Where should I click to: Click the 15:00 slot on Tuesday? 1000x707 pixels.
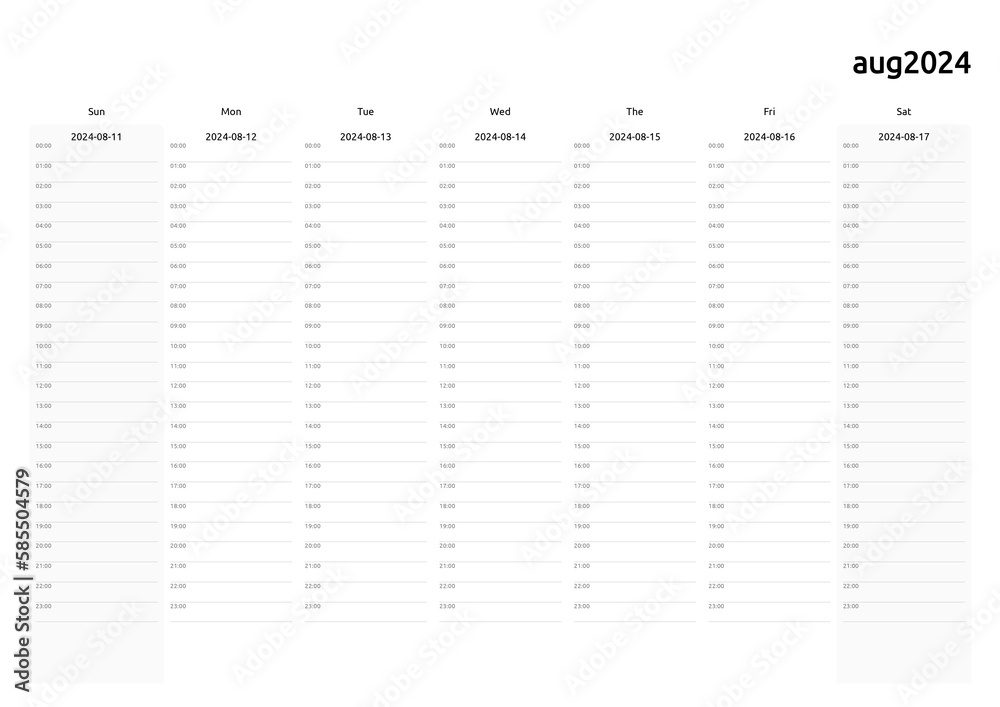tap(365, 452)
